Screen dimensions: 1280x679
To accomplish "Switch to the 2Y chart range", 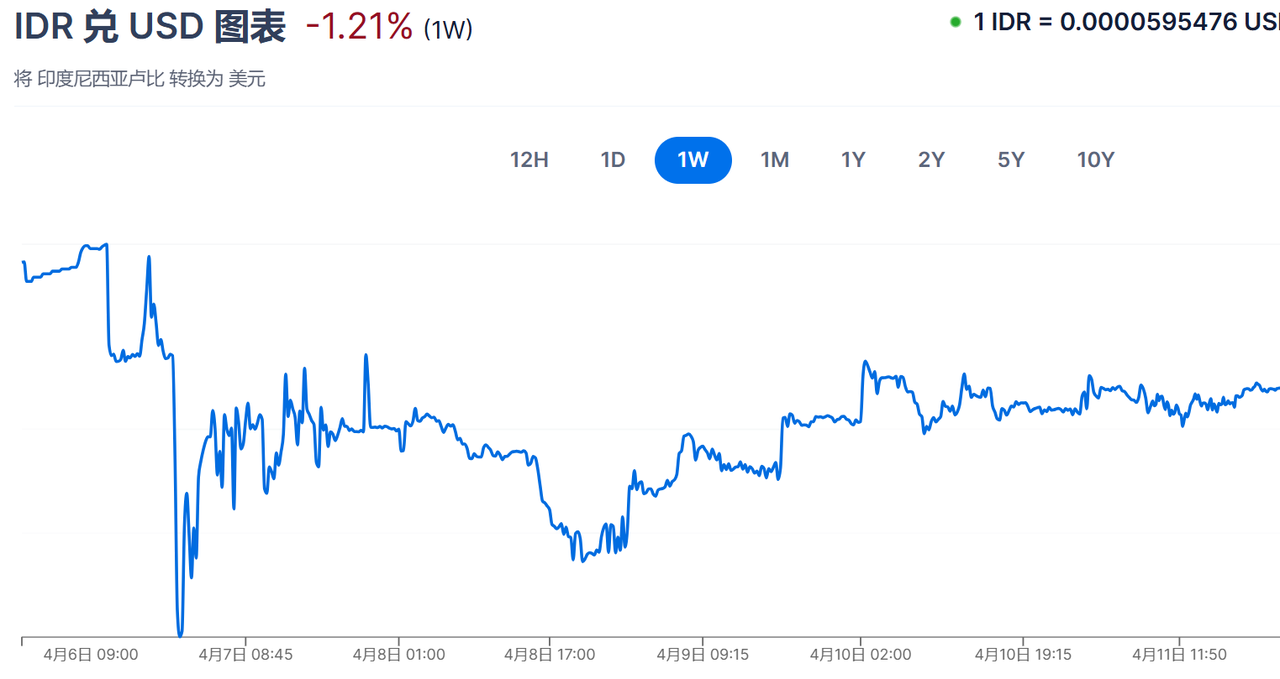I will click(x=931, y=160).
